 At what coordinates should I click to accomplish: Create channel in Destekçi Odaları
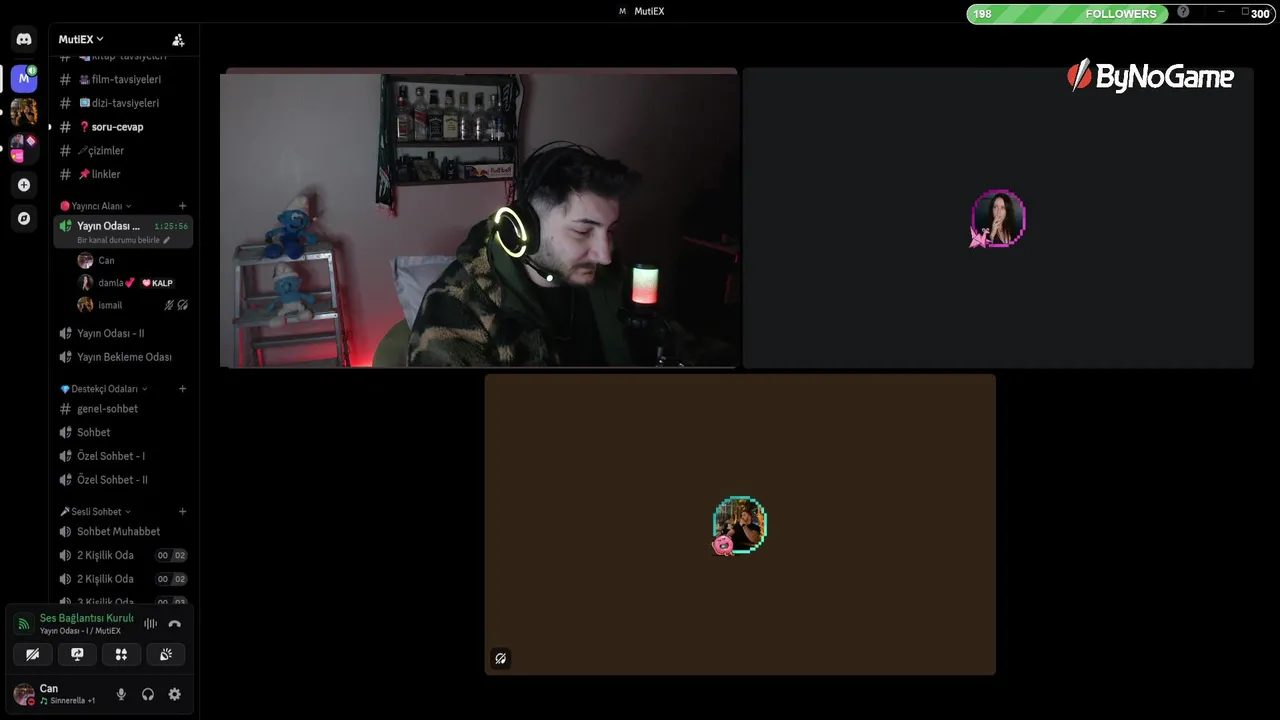pos(182,389)
